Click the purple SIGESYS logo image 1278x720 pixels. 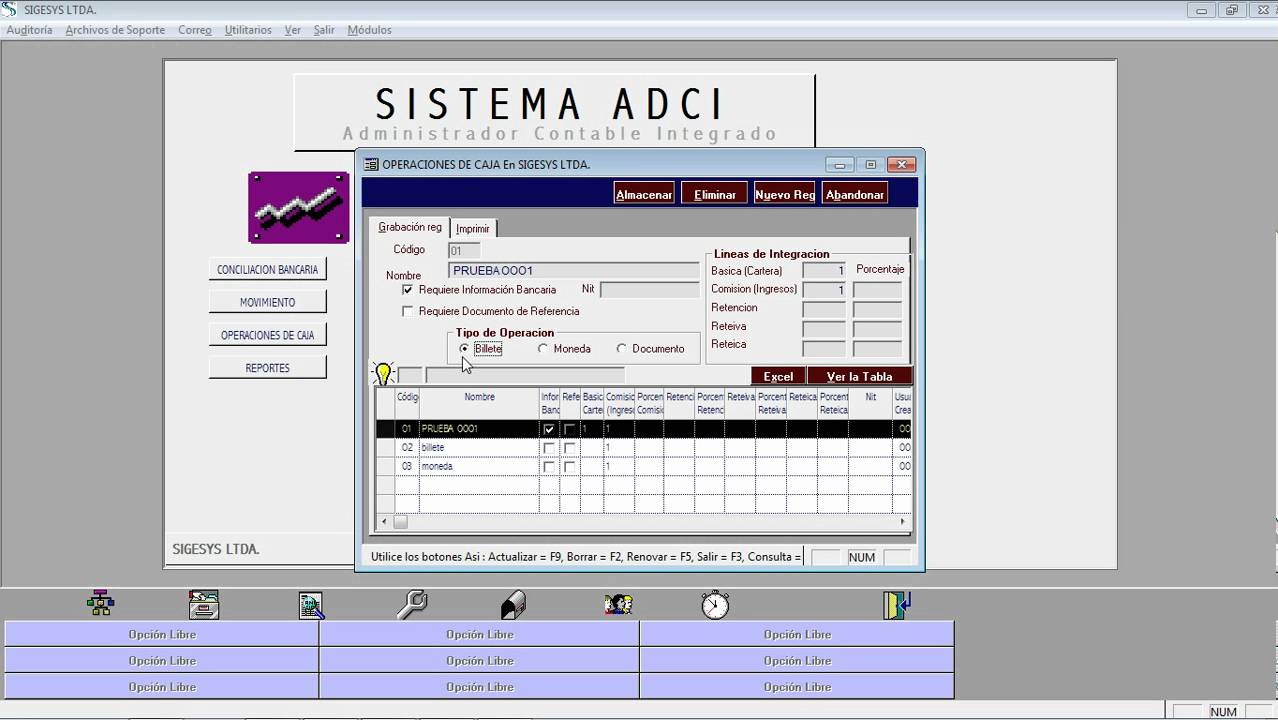pos(299,207)
